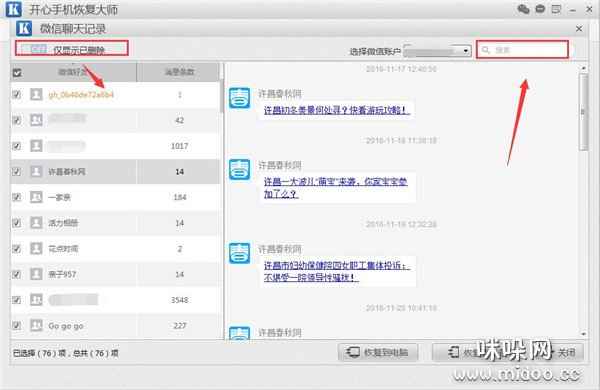Uncheck the 一家亲 row checkbox
Screen dimensions: 600x390
(x=16, y=197)
